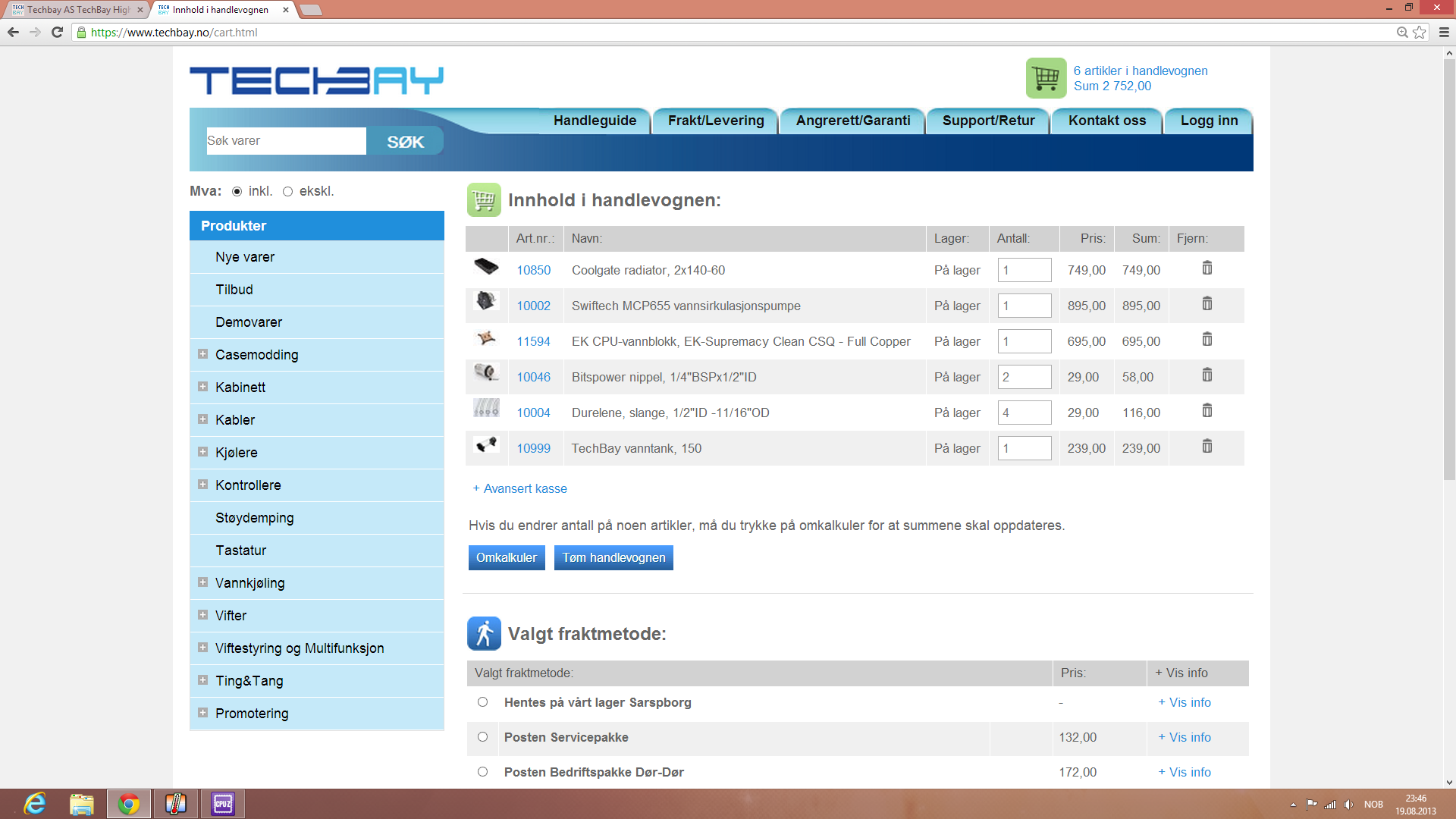Open the Angrerett/Garanti tab
This screenshot has height=819, width=1456.
point(853,121)
